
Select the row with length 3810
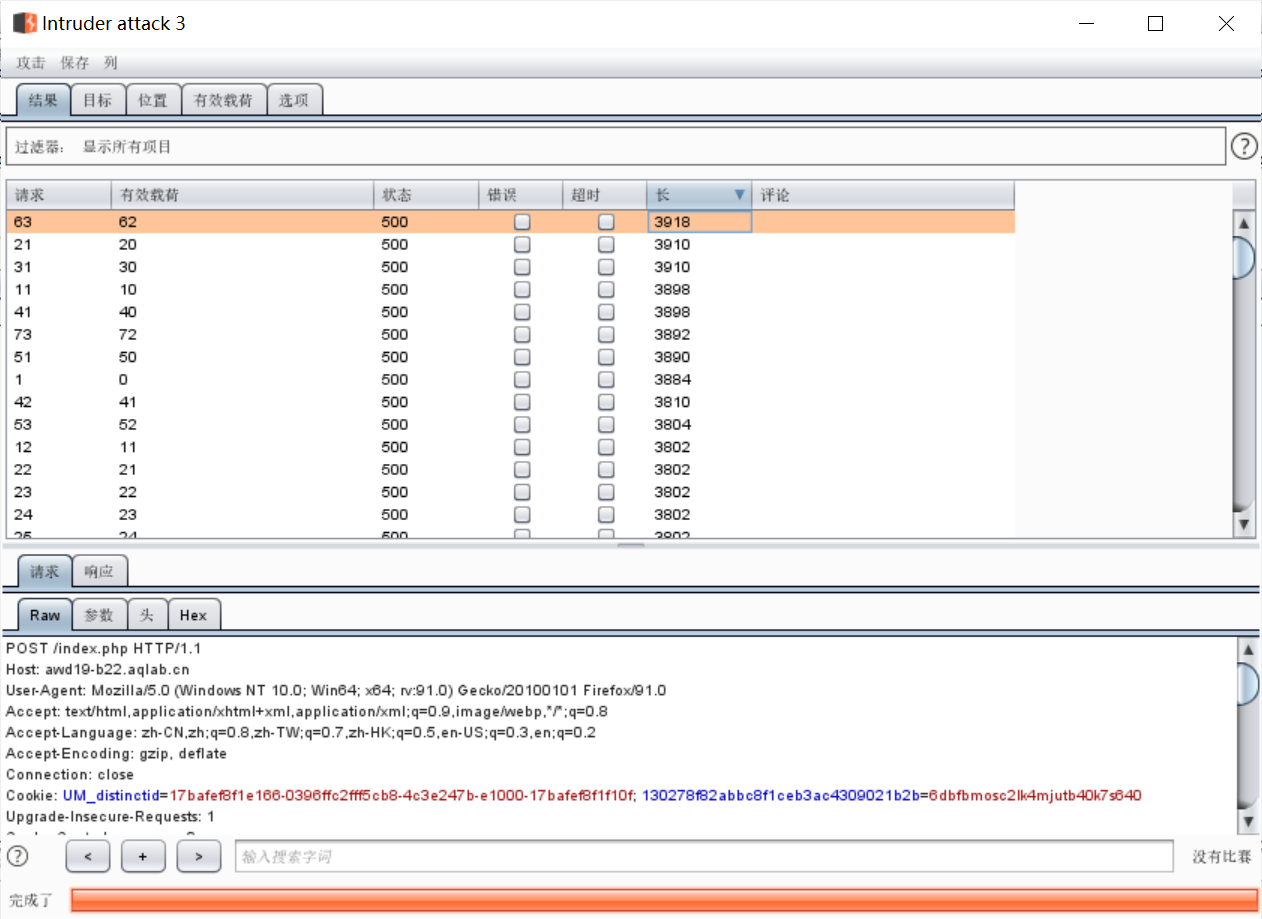click(510, 402)
